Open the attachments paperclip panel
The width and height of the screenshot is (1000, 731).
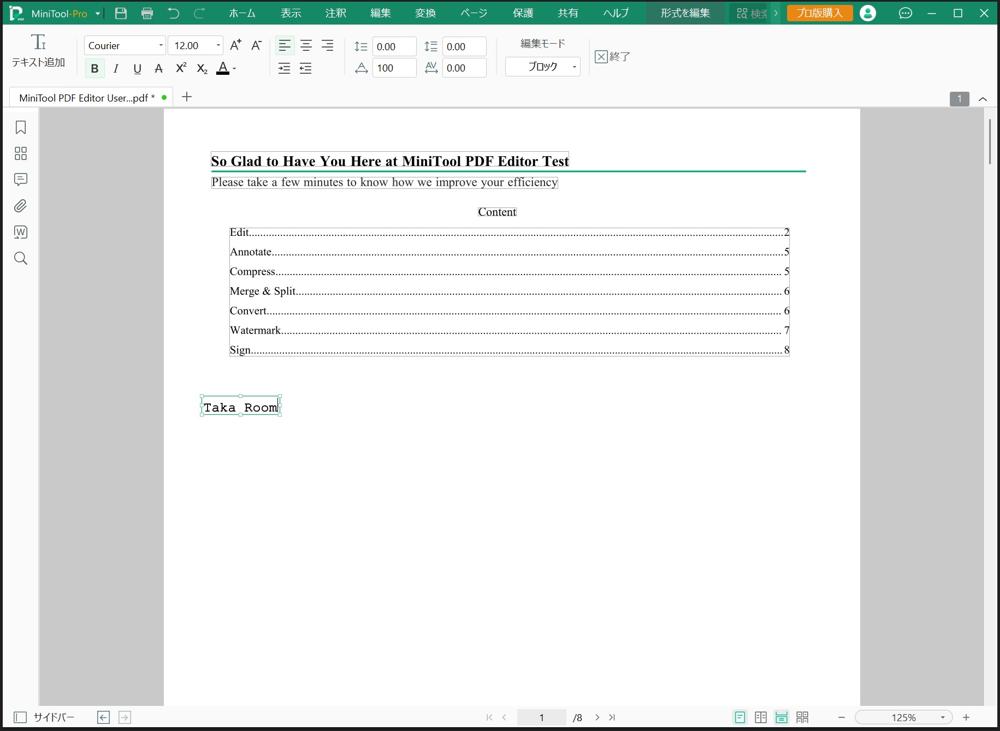(x=20, y=206)
